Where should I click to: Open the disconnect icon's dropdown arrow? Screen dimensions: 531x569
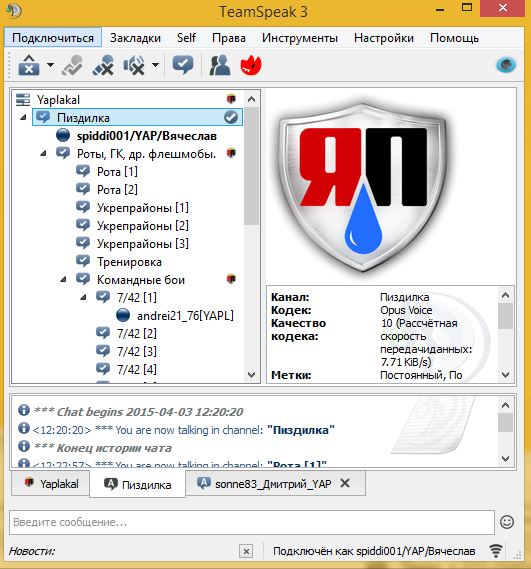(x=50, y=65)
